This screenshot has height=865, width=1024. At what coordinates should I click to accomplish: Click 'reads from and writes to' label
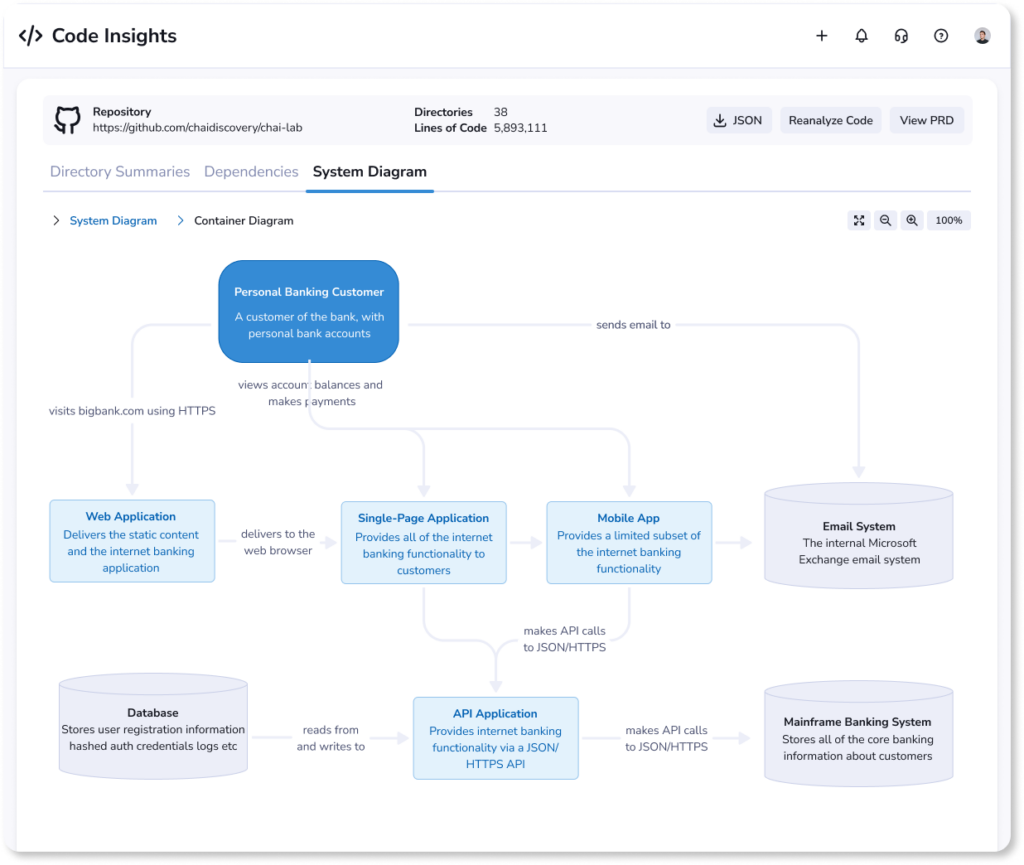pos(330,738)
